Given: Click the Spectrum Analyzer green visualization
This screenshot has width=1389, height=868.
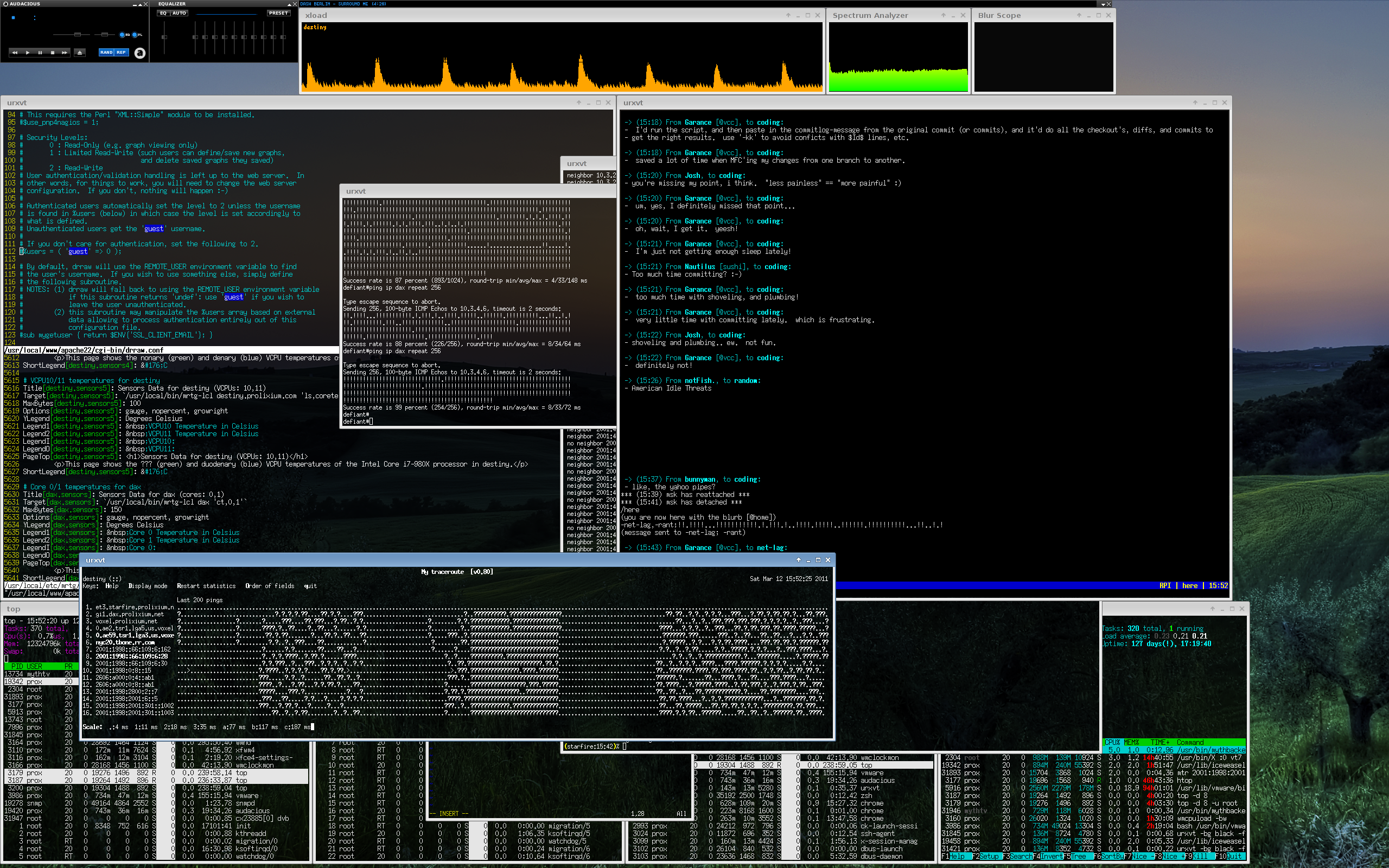Looking at the screenshot, I should click(x=899, y=79).
